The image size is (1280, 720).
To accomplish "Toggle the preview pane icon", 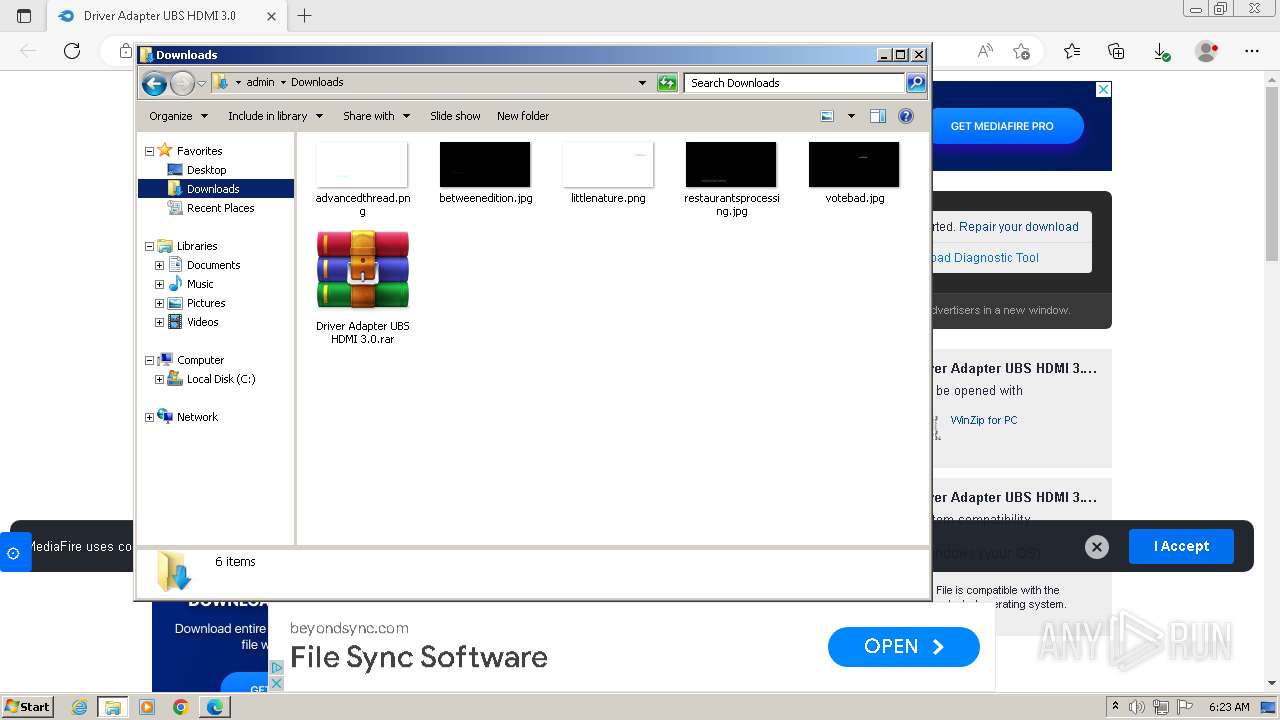I will coord(878,116).
